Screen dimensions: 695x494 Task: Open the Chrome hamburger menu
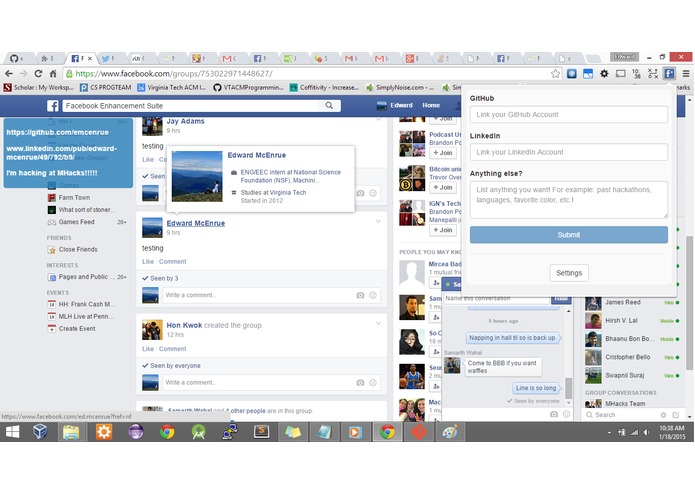click(686, 74)
